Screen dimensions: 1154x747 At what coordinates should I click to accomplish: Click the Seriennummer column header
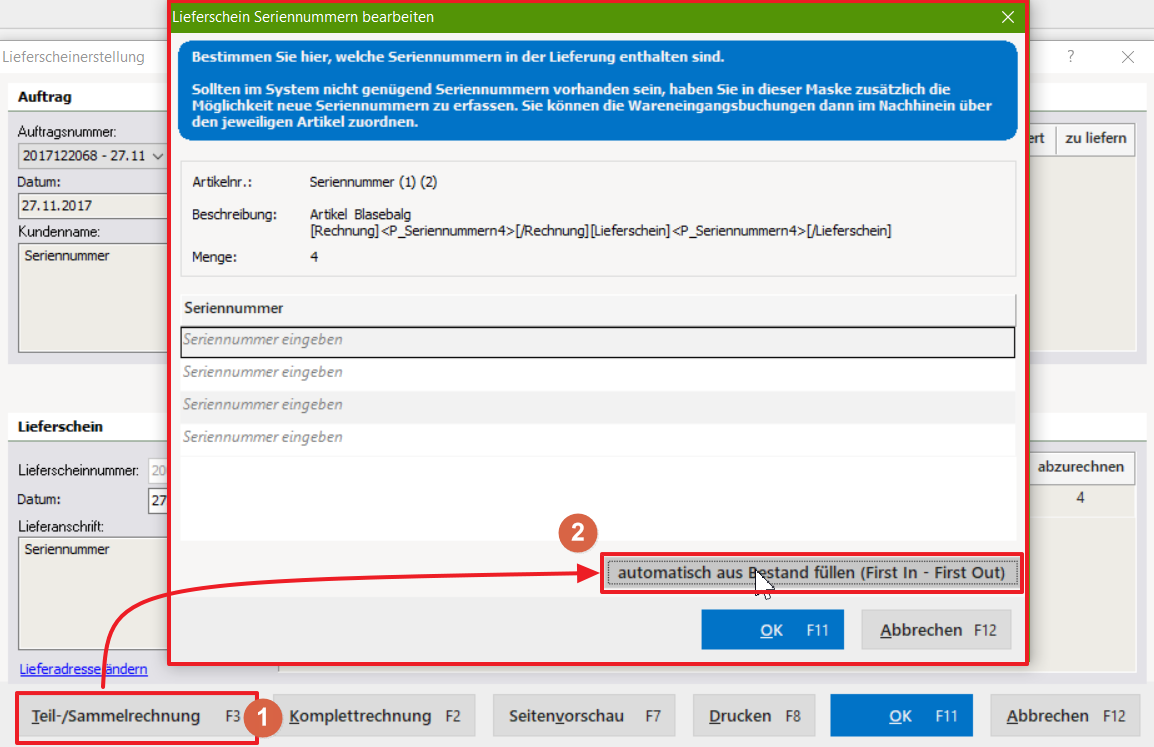click(x=598, y=308)
